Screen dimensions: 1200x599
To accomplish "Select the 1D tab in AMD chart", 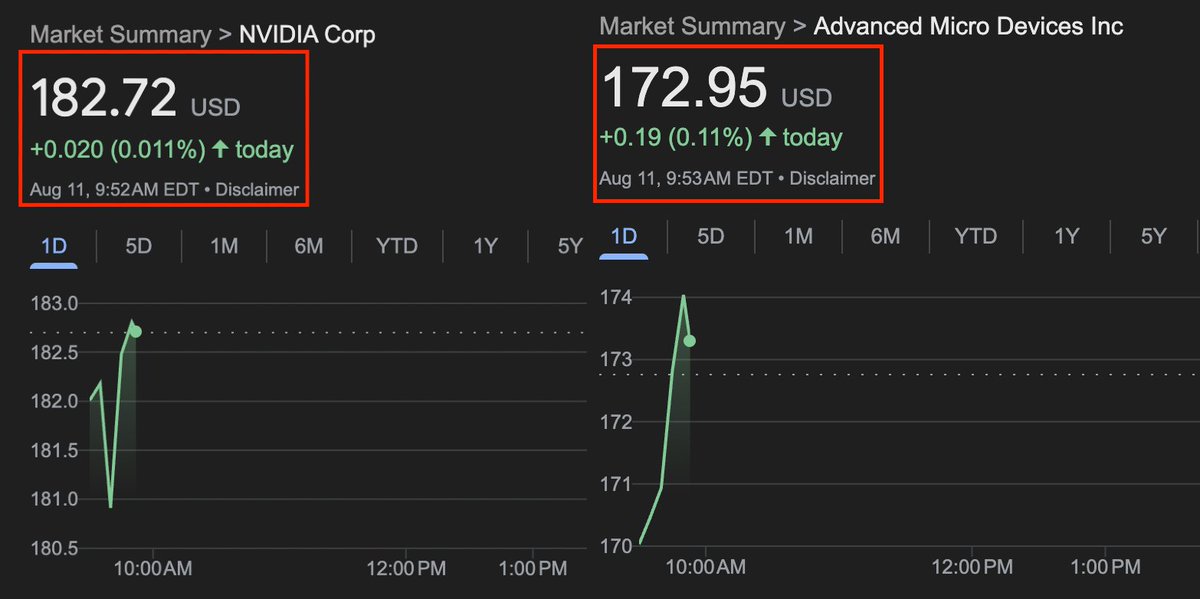I will tap(624, 236).
